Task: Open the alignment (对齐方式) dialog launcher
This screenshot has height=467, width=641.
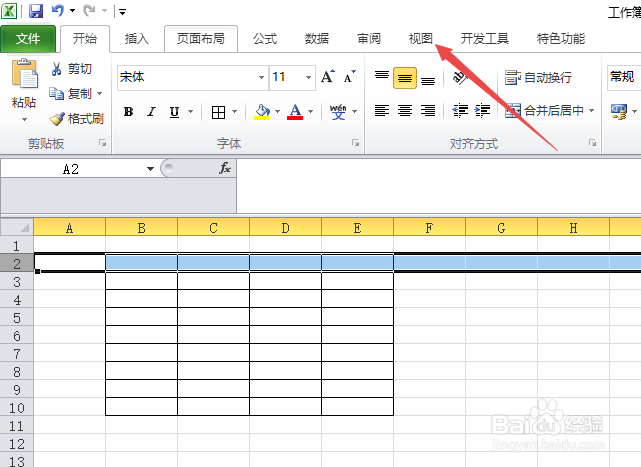Action: [x=592, y=143]
